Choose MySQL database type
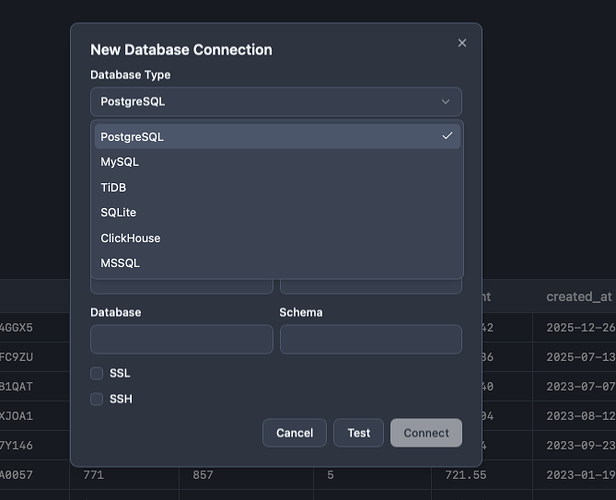Viewport: 616px width, 500px height. [x=120, y=162]
